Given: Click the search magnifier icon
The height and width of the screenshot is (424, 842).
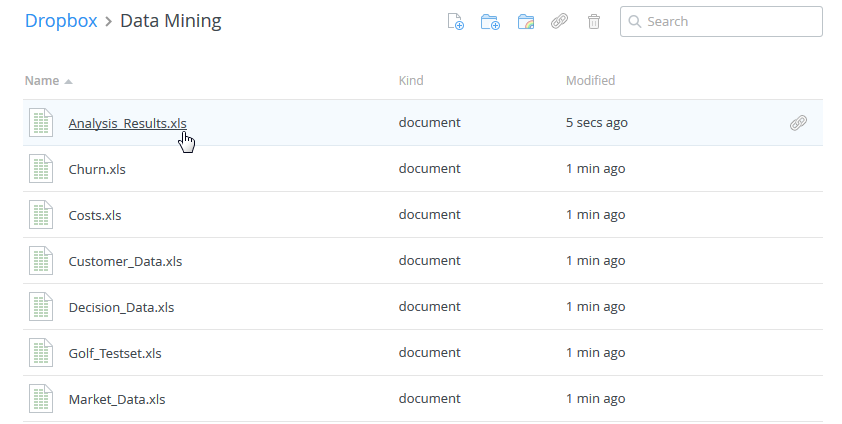Looking at the screenshot, I should pyautogui.click(x=635, y=22).
